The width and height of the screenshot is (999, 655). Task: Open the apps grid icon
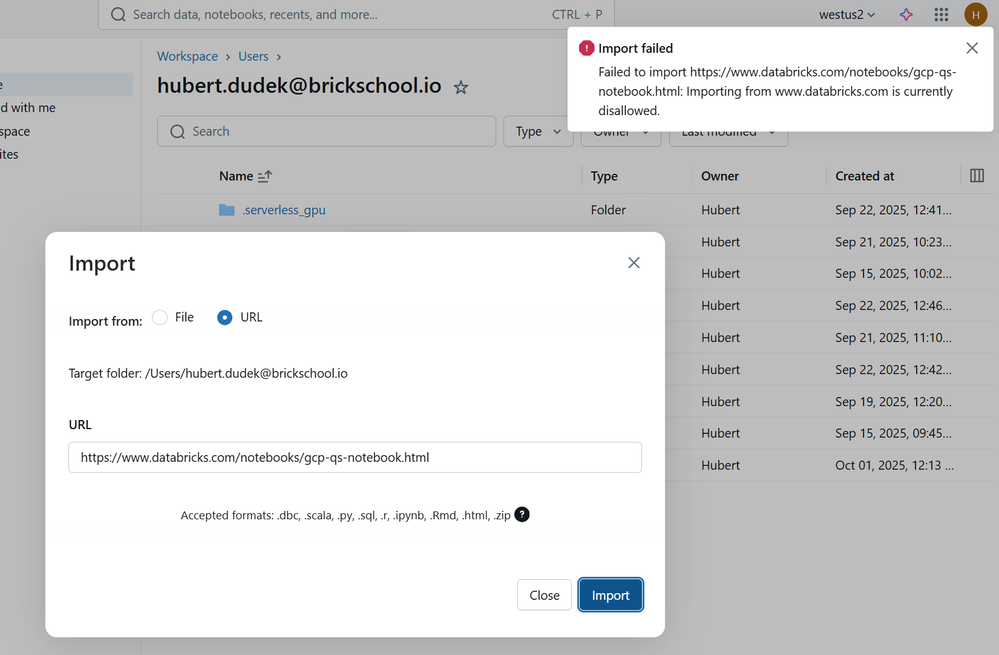point(941,15)
